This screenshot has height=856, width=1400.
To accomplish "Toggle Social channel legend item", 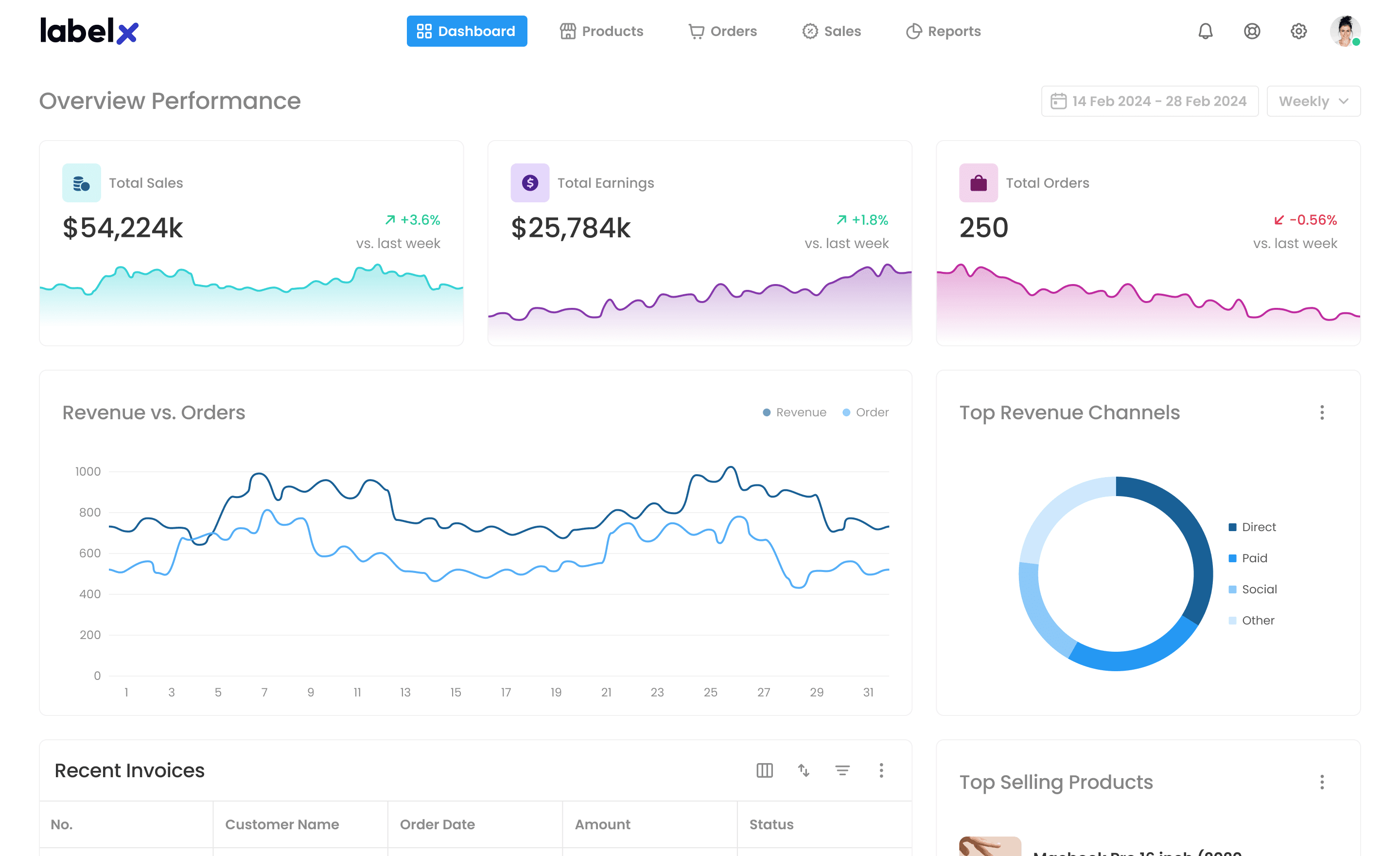I will (1252, 589).
